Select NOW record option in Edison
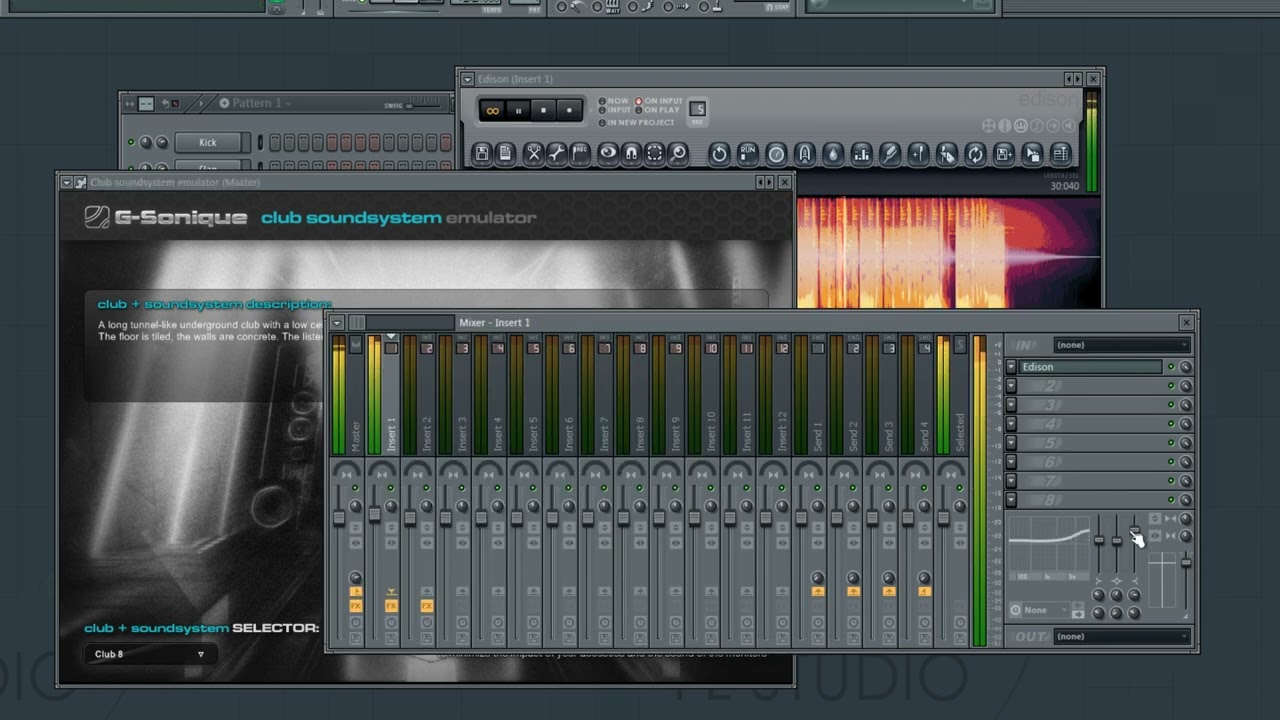The height and width of the screenshot is (720, 1280). [x=615, y=101]
